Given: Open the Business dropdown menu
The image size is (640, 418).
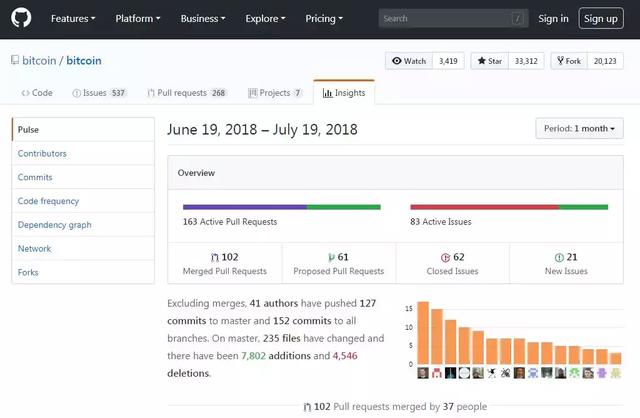Looking at the screenshot, I should (203, 18).
